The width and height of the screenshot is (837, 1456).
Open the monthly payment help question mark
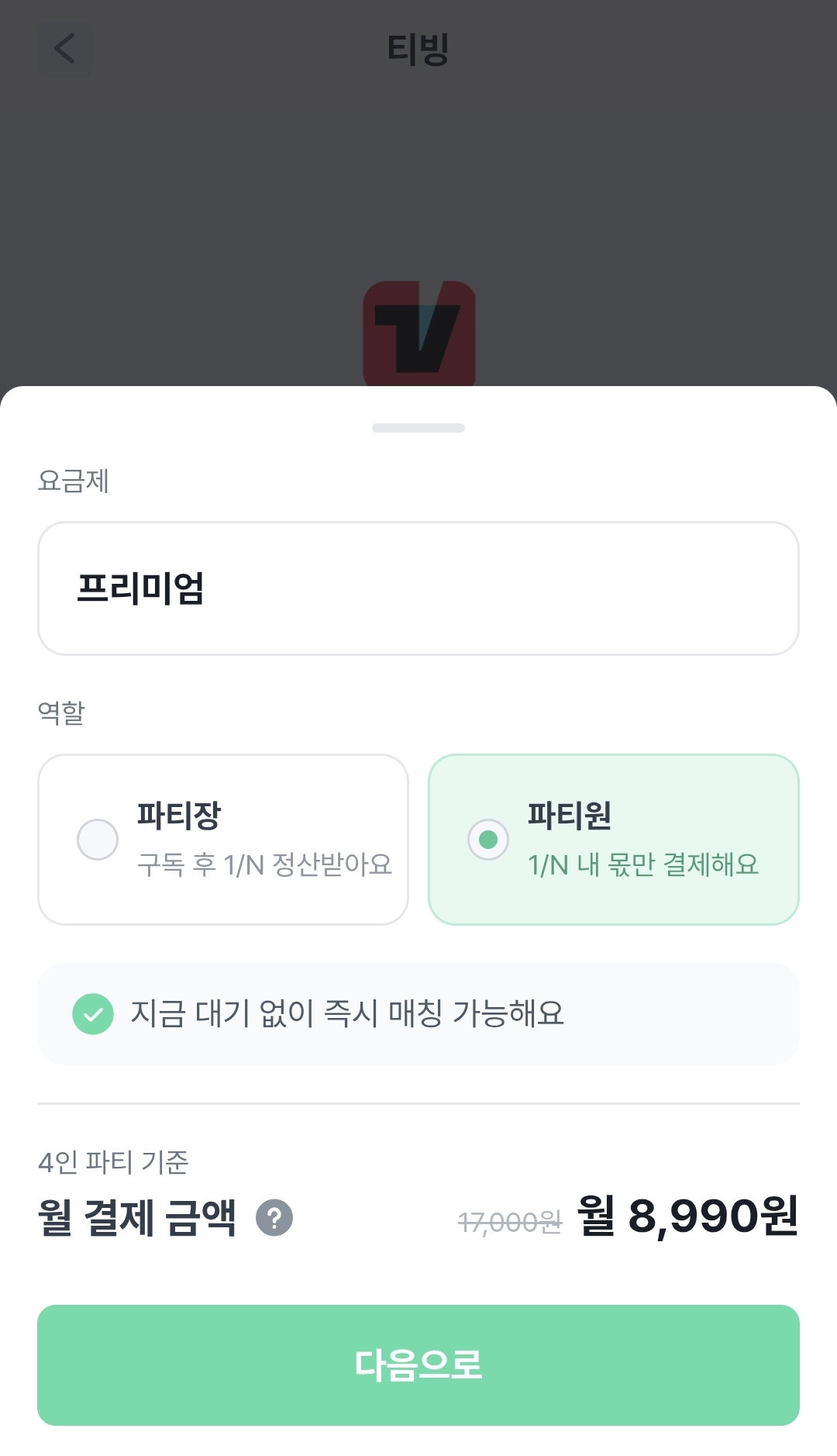274,1217
